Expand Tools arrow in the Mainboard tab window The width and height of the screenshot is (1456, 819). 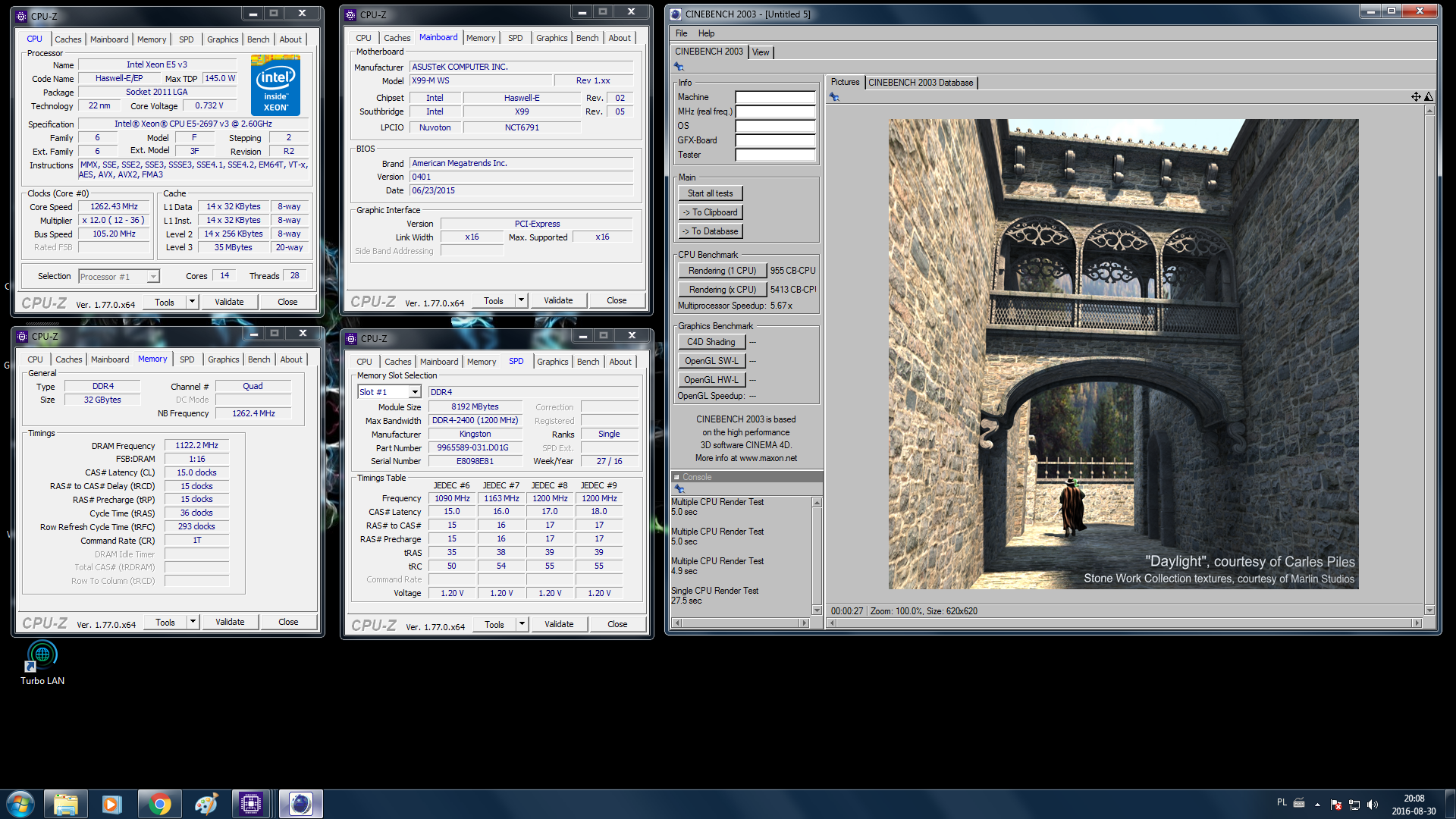[x=521, y=300]
